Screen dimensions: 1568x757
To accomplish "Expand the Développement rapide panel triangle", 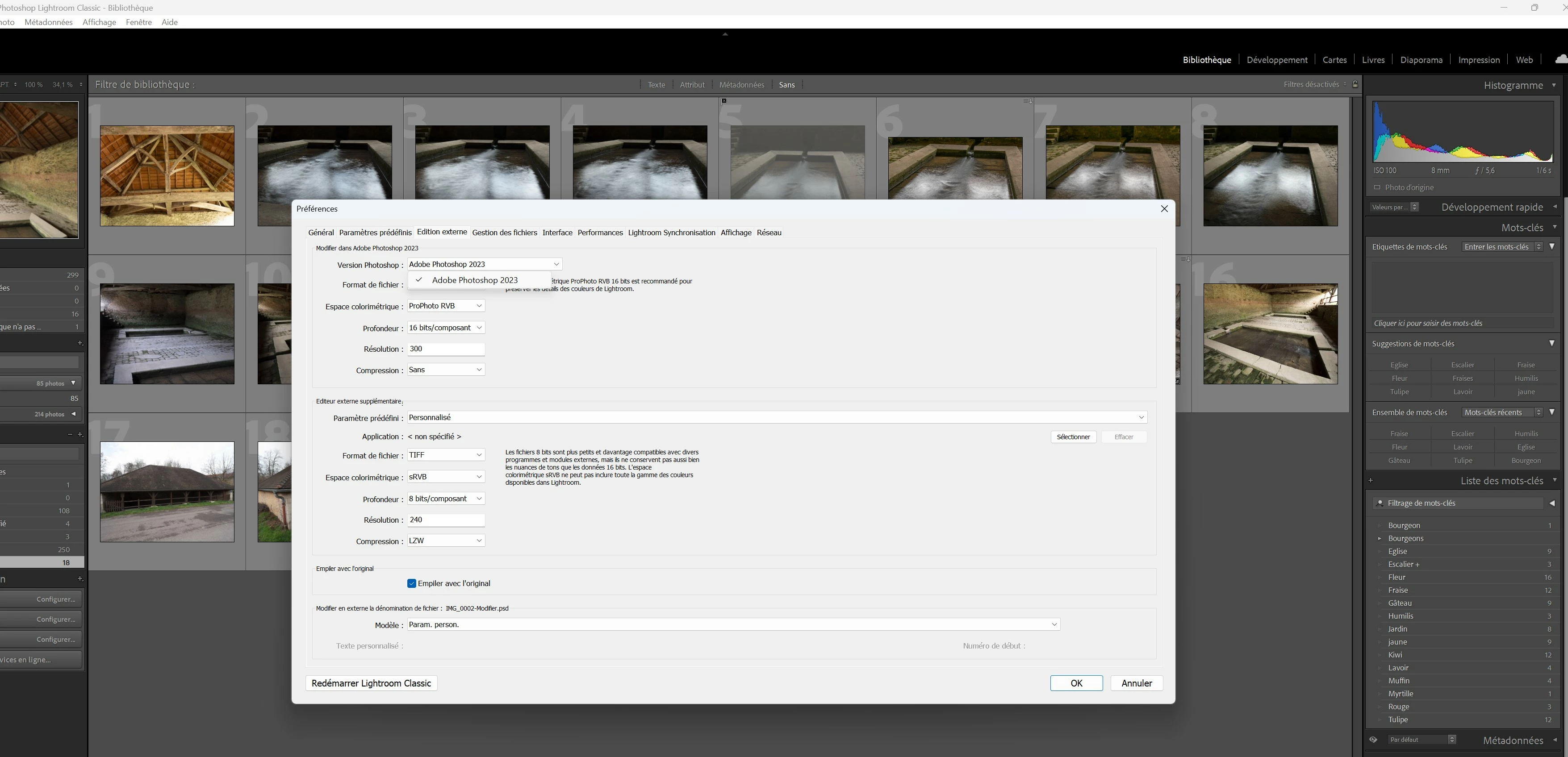I will [1555, 207].
